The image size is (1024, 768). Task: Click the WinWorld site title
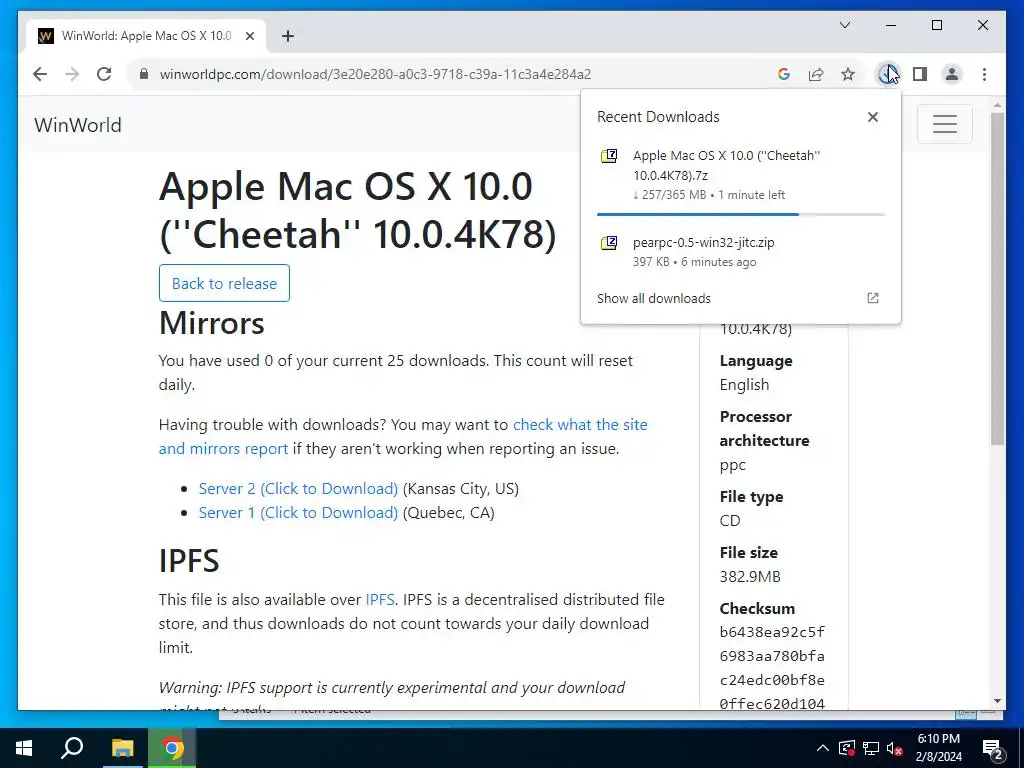pyautogui.click(x=78, y=125)
